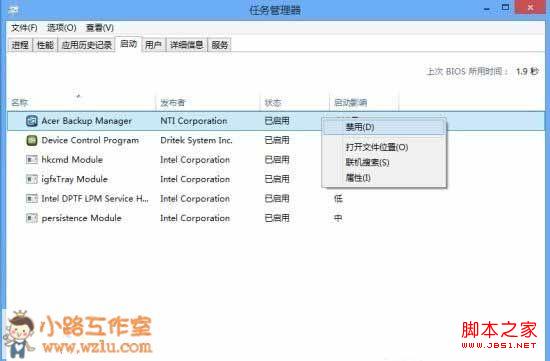The image size is (550, 361).
Task: Click Intel Corporation in the persistence Module row
Action: [x=195, y=218]
